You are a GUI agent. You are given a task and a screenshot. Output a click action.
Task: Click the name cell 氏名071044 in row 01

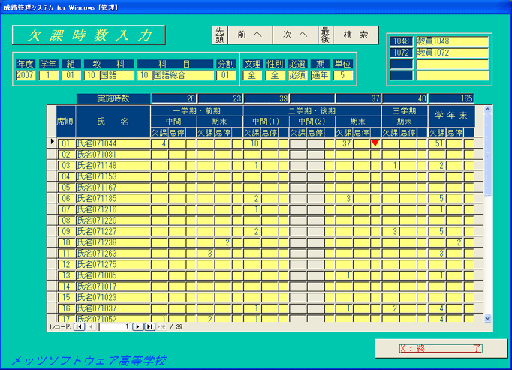[x=113, y=144]
